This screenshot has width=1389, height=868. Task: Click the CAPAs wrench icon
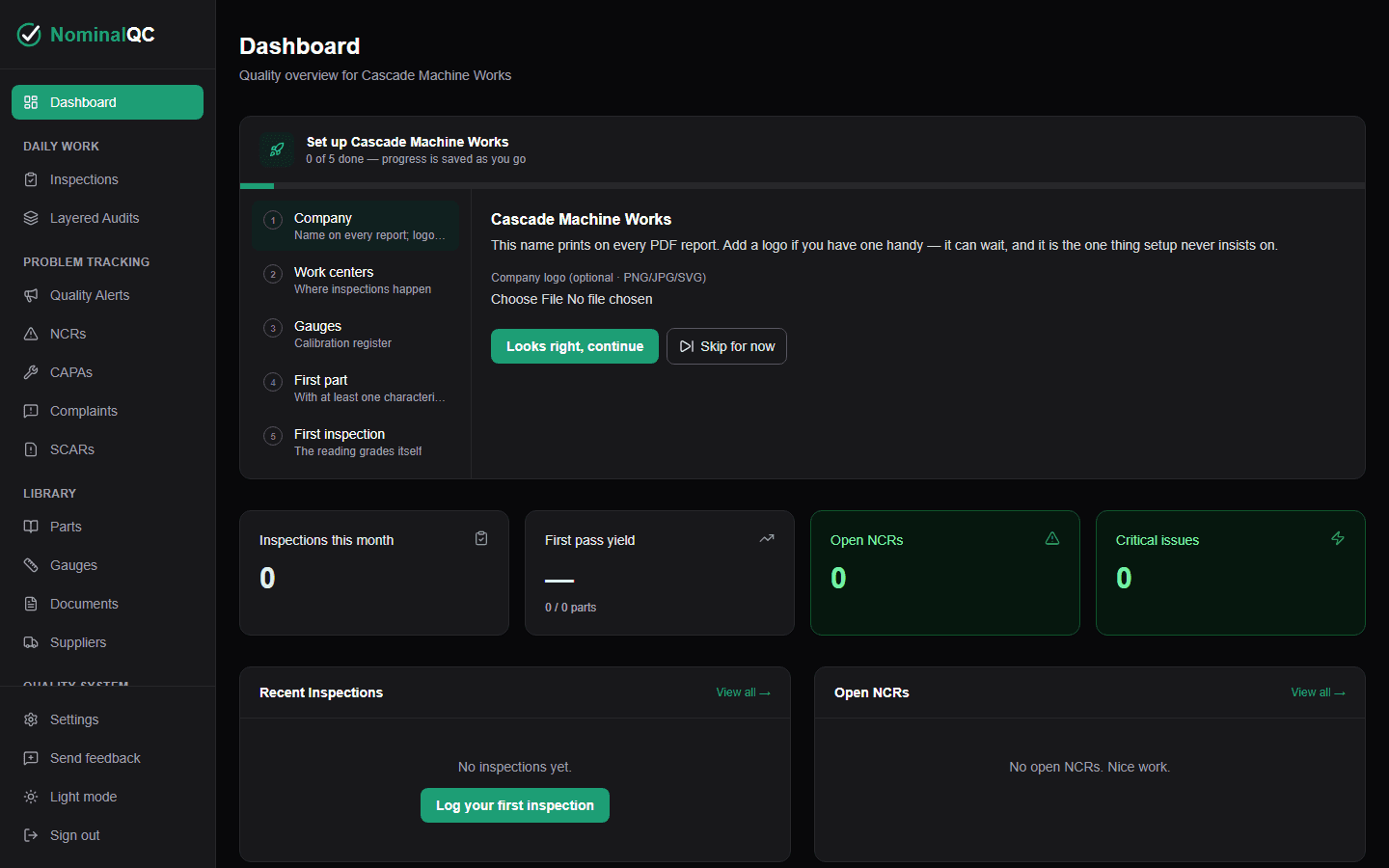coord(31,372)
